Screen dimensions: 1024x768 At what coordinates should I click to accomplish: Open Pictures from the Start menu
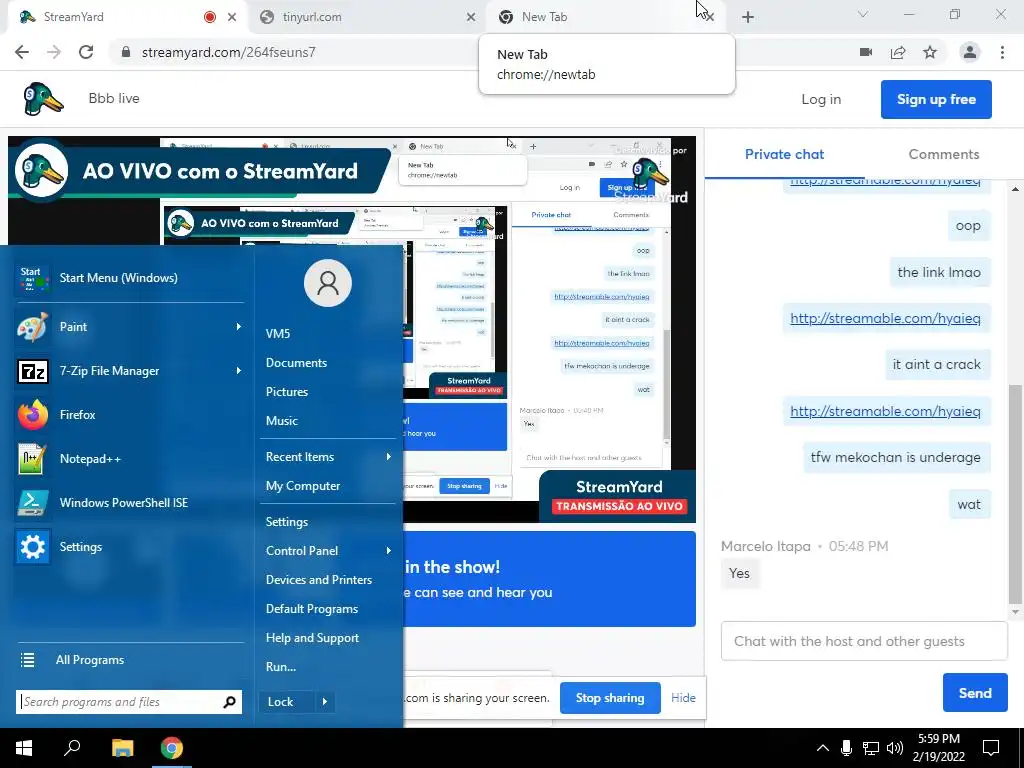(287, 392)
